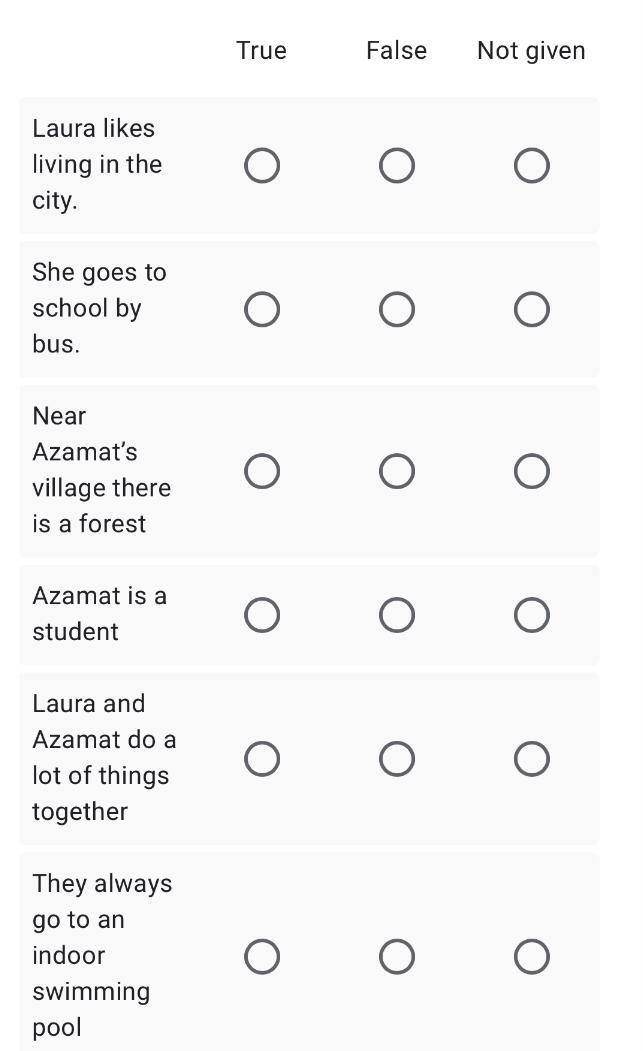643x1051 pixels.
Task: Choose True for 'Azamat is a student'
Action: [x=262, y=615]
